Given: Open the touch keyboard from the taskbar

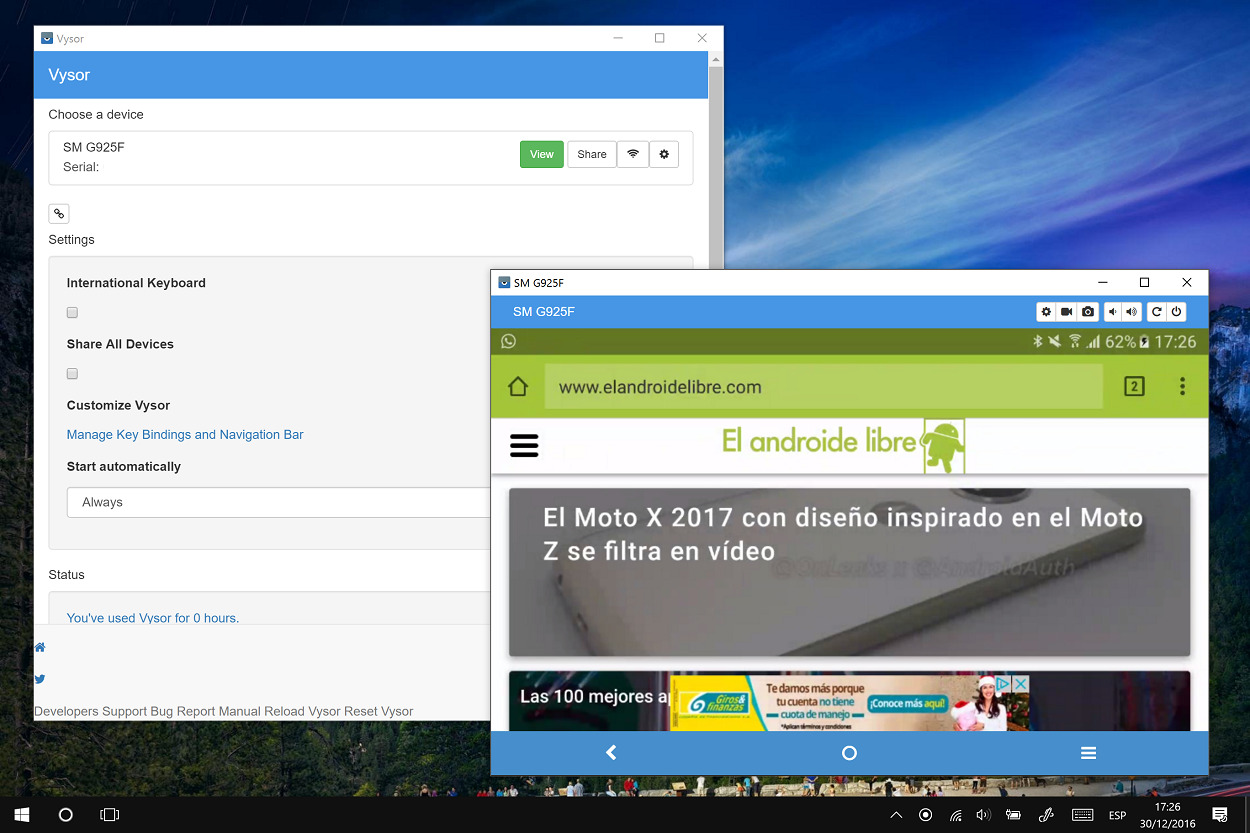Looking at the screenshot, I should click(1082, 815).
